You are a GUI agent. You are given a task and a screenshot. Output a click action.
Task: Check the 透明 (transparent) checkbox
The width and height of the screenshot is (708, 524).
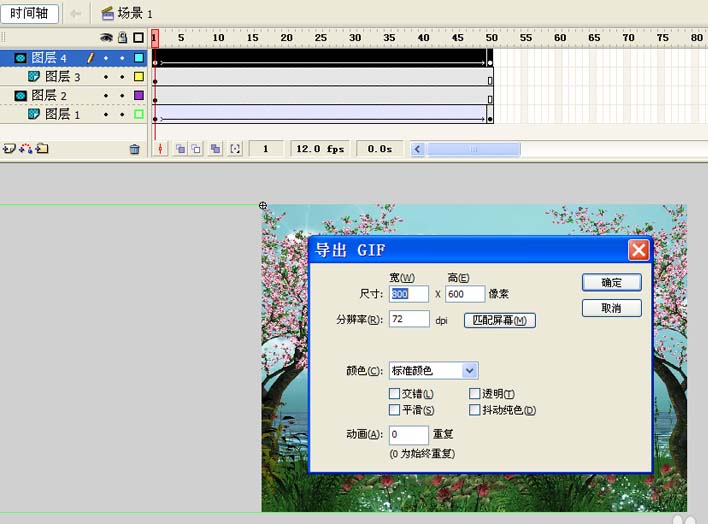point(475,393)
